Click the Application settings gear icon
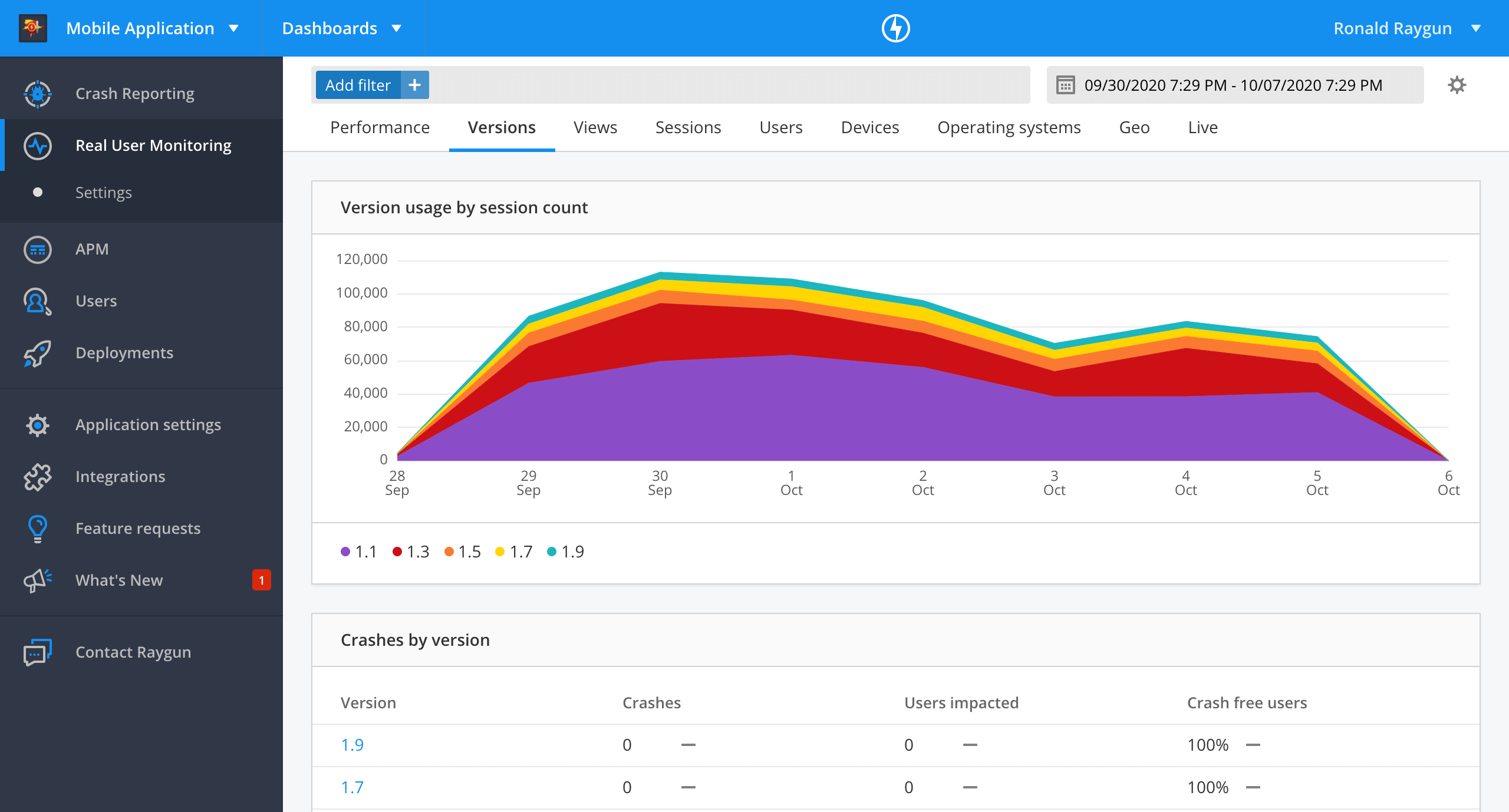 click(x=38, y=425)
